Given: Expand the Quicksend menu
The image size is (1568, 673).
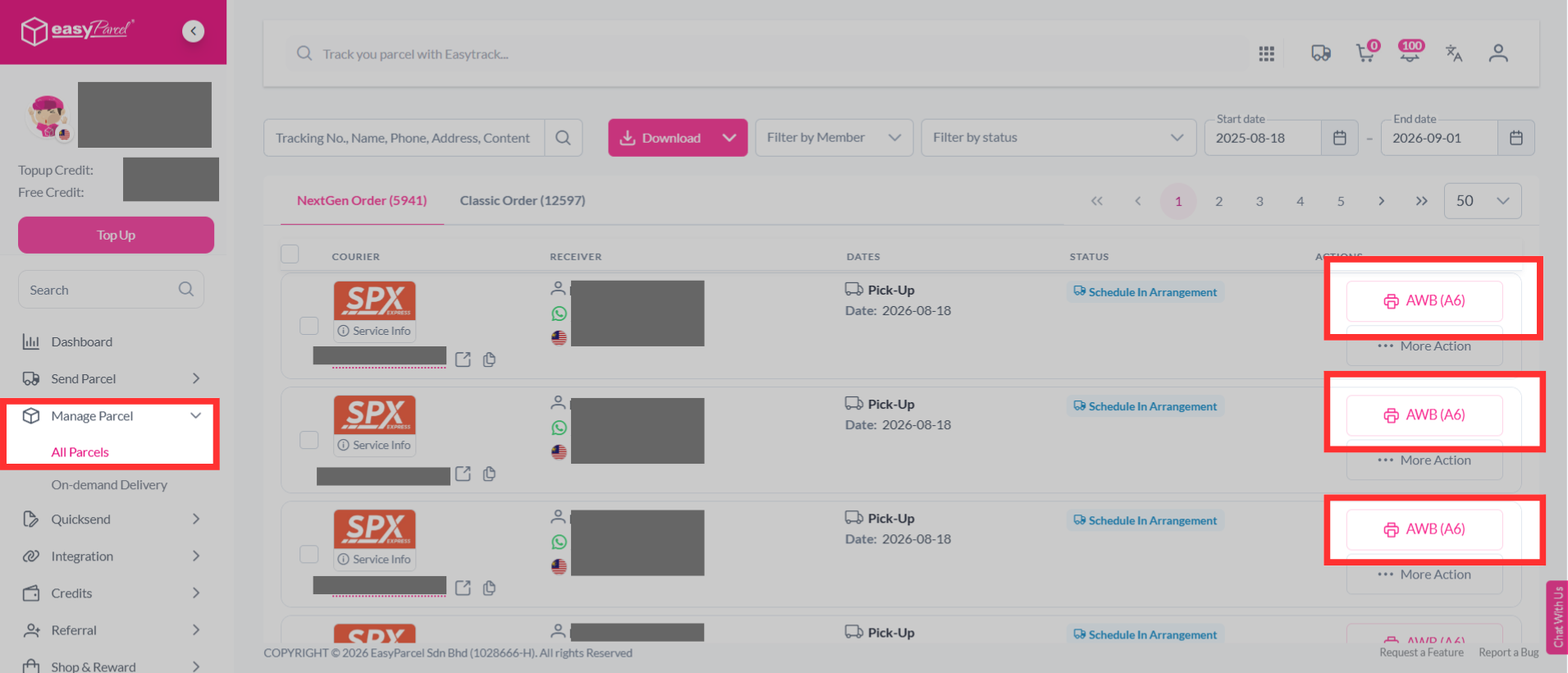Looking at the screenshot, I should tap(112, 519).
